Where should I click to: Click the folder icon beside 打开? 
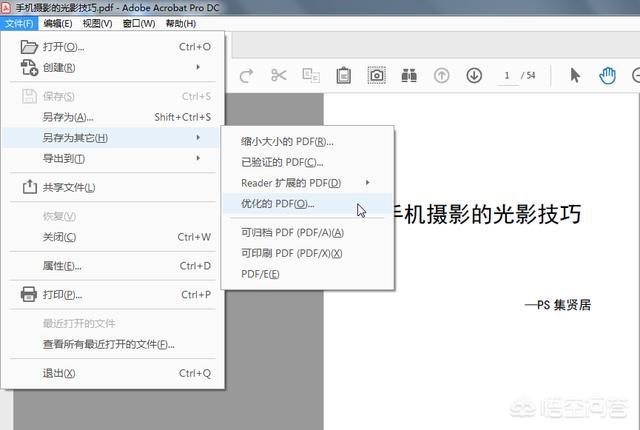tap(29, 47)
